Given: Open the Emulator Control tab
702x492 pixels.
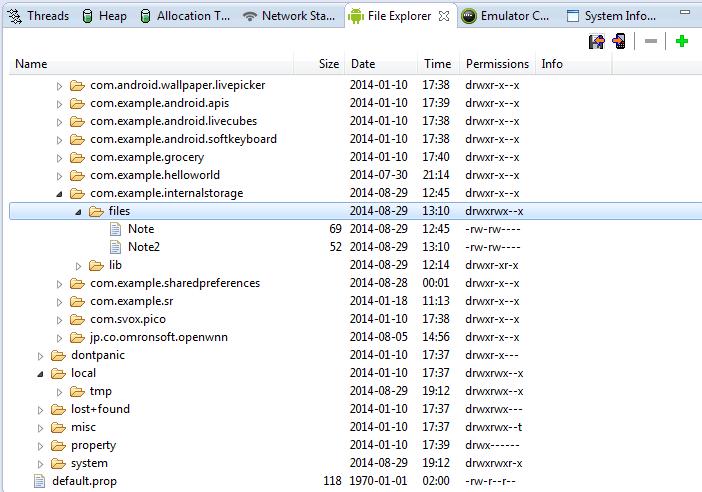Looking at the screenshot, I should [x=505, y=16].
